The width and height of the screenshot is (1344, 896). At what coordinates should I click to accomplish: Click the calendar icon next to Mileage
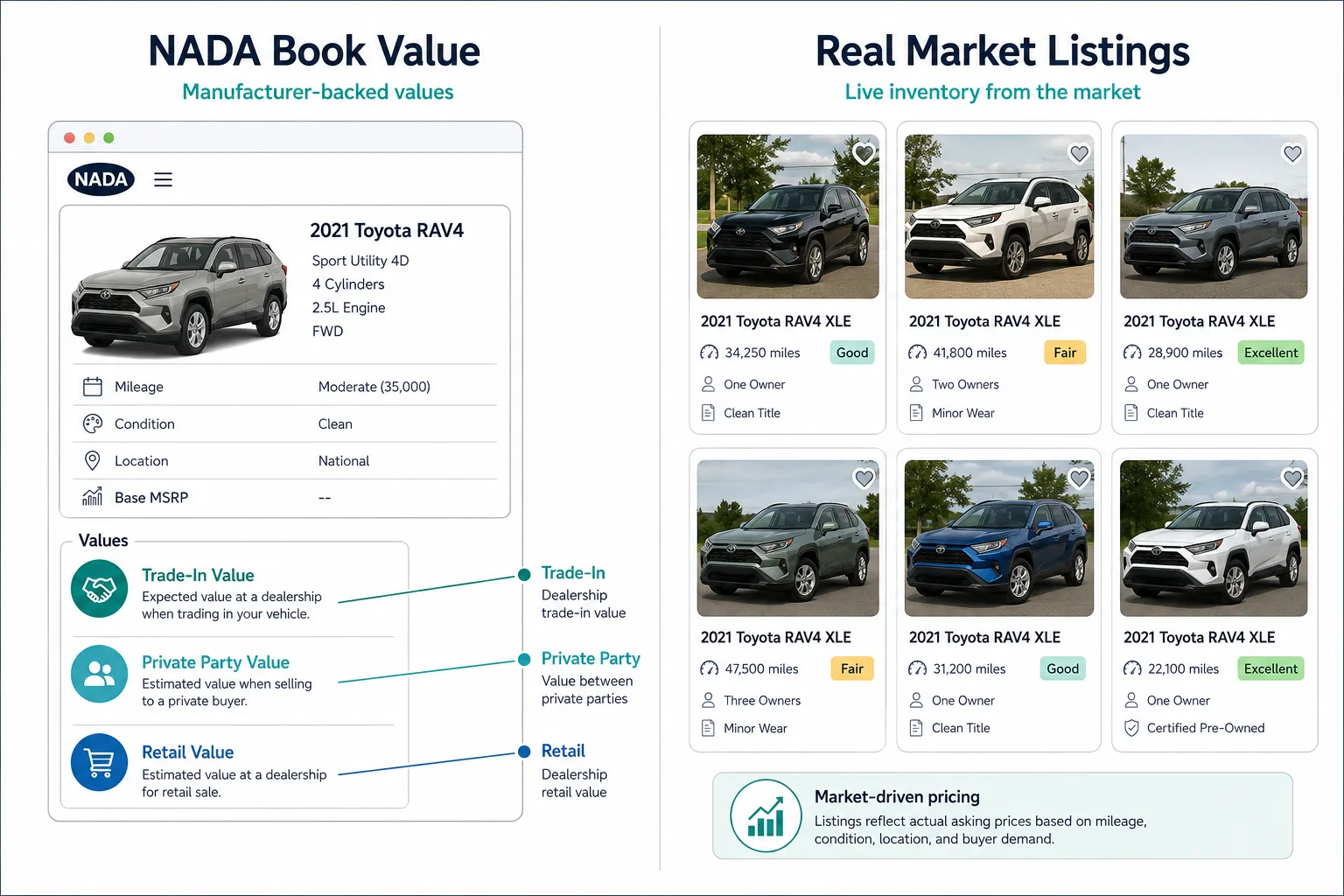[x=93, y=387]
